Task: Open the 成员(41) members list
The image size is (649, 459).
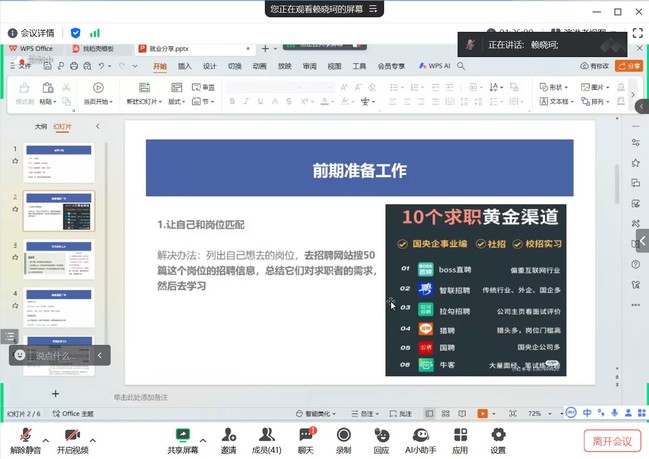Action: pyautogui.click(x=268, y=436)
